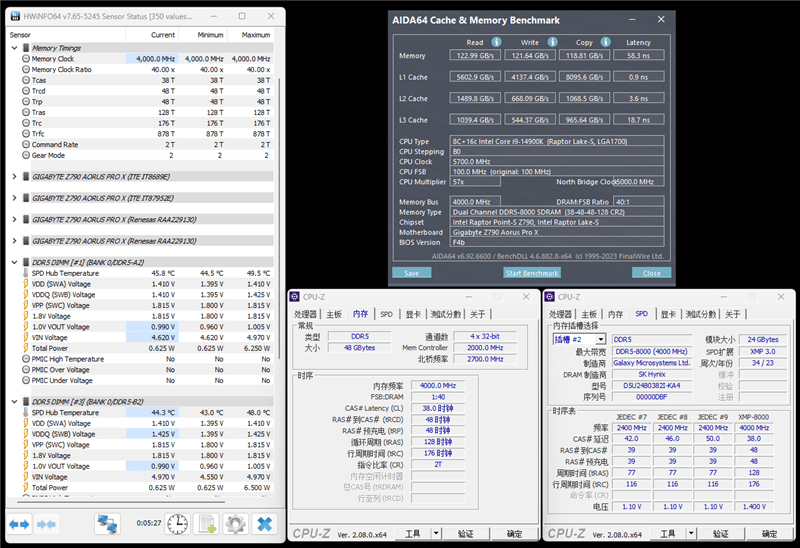800x548 pixels.
Task: Switch to 内存 tab in SPD CPU-Z window
Action: point(615,314)
